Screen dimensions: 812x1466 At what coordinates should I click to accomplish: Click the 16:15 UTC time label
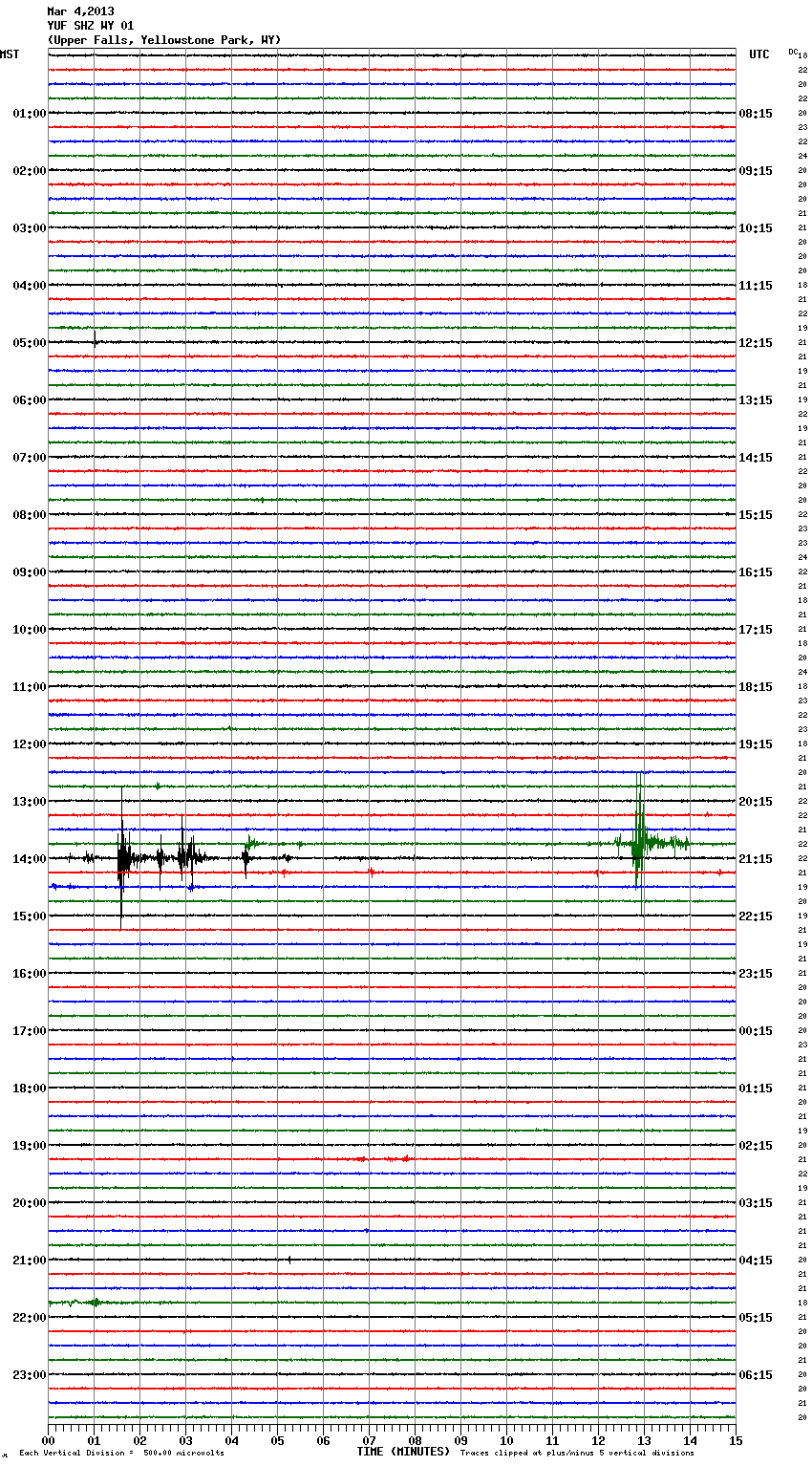(756, 572)
